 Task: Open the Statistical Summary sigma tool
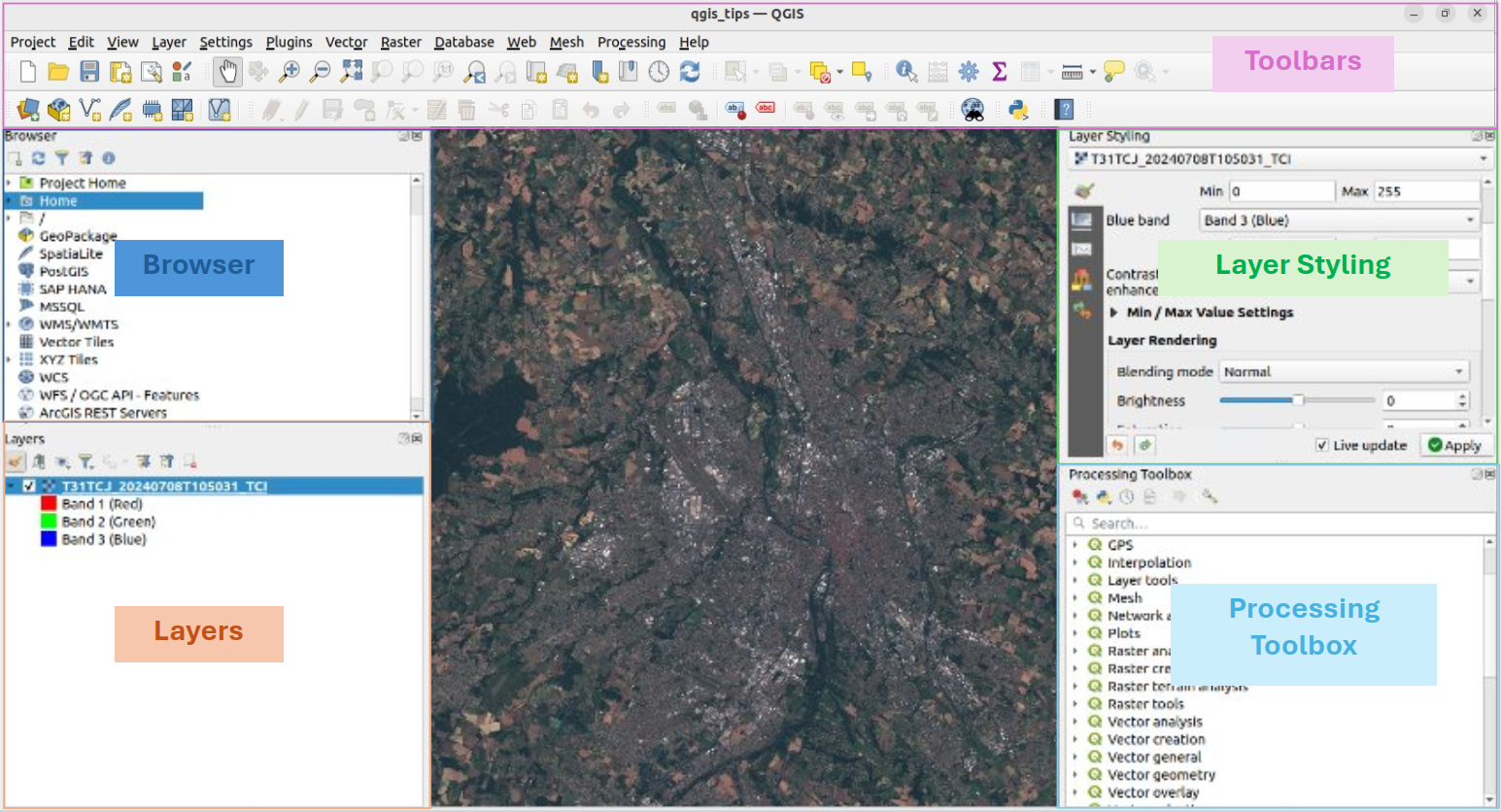999,71
